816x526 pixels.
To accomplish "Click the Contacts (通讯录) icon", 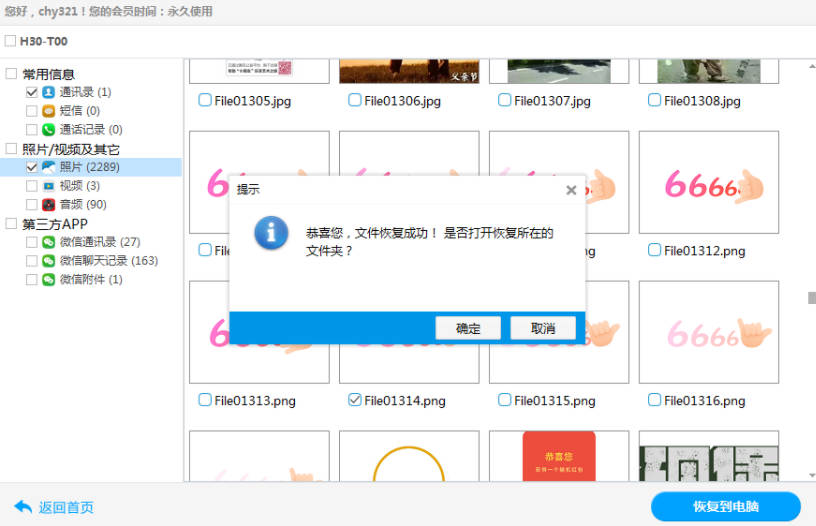I will point(48,92).
